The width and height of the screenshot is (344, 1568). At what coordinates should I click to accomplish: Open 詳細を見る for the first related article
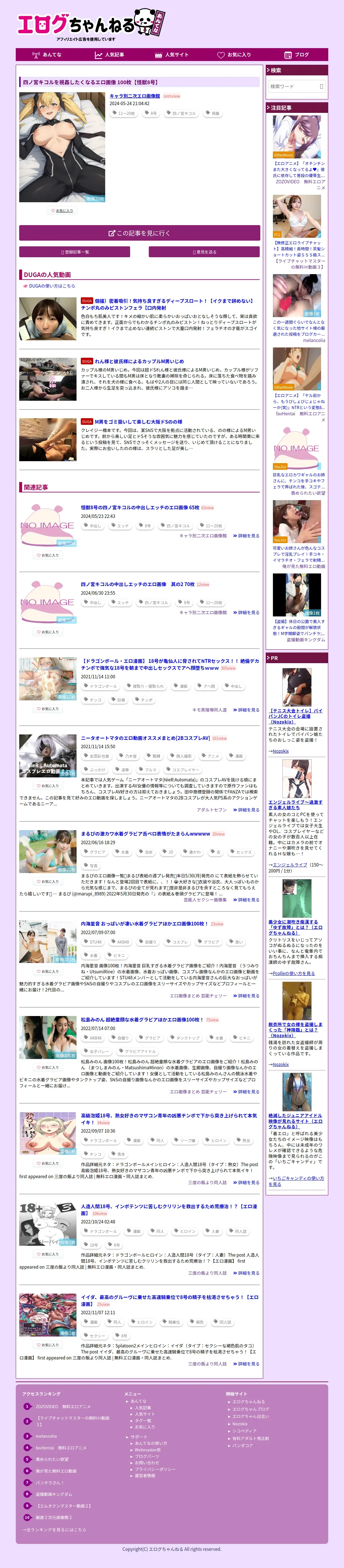pyautogui.click(x=246, y=536)
